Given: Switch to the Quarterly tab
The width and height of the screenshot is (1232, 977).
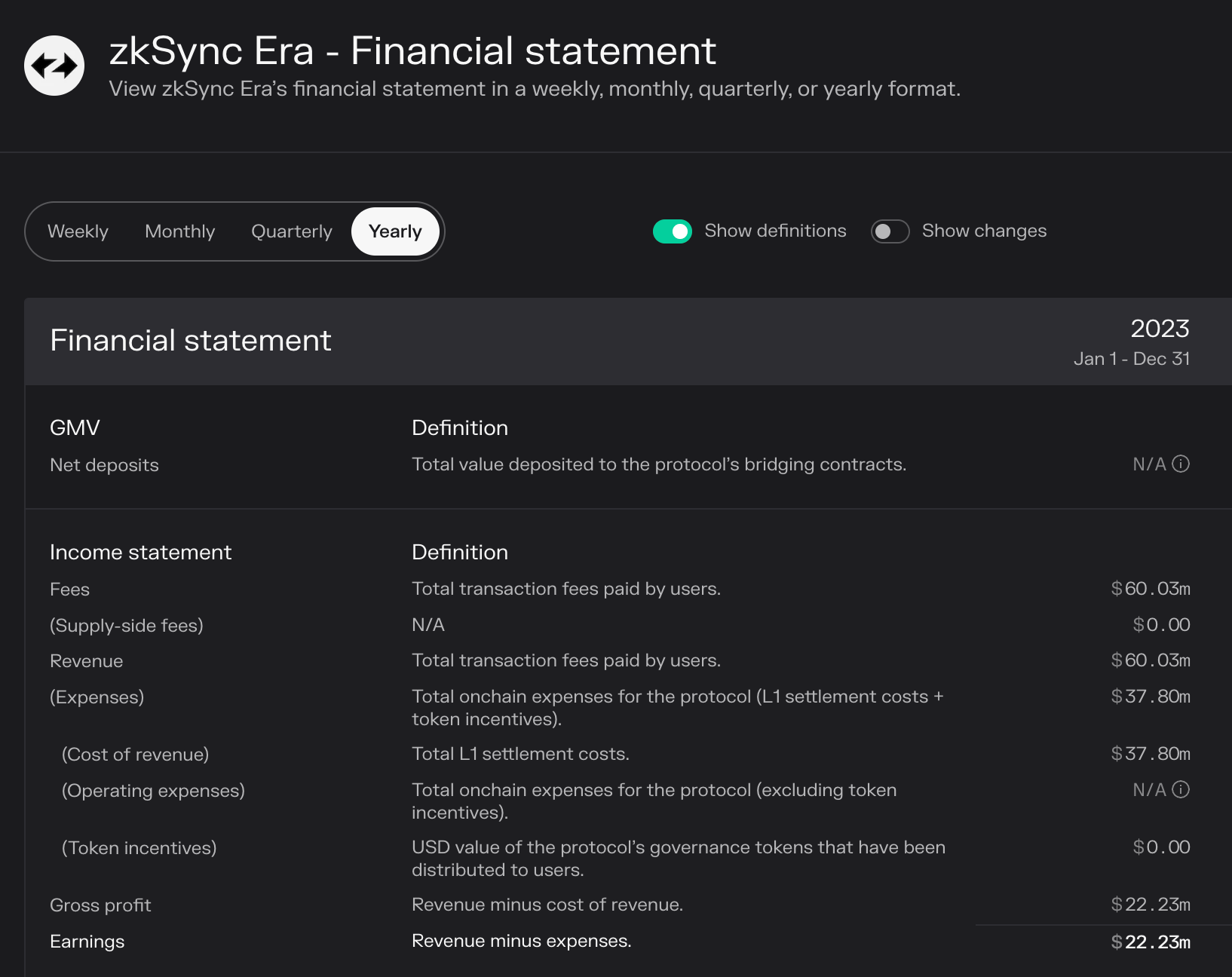Looking at the screenshot, I should pyautogui.click(x=292, y=231).
